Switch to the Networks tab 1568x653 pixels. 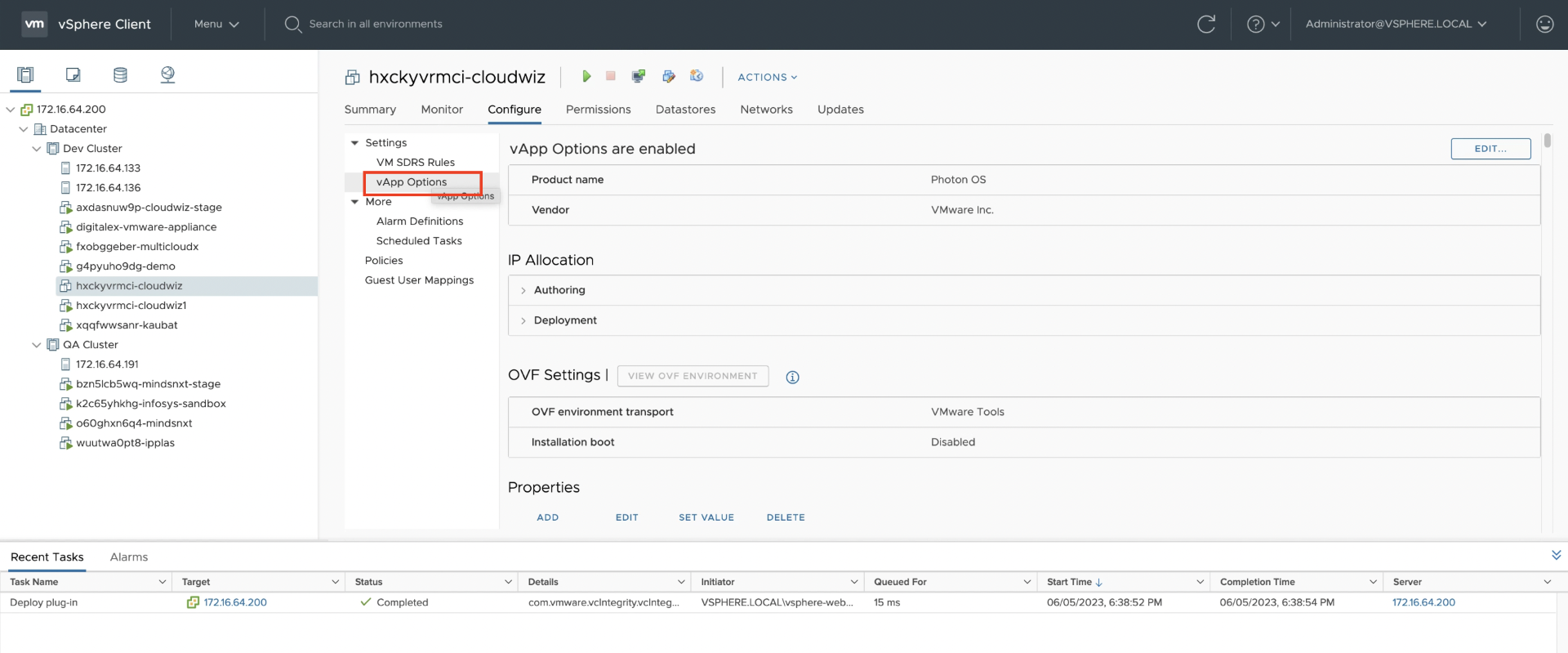click(x=766, y=110)
